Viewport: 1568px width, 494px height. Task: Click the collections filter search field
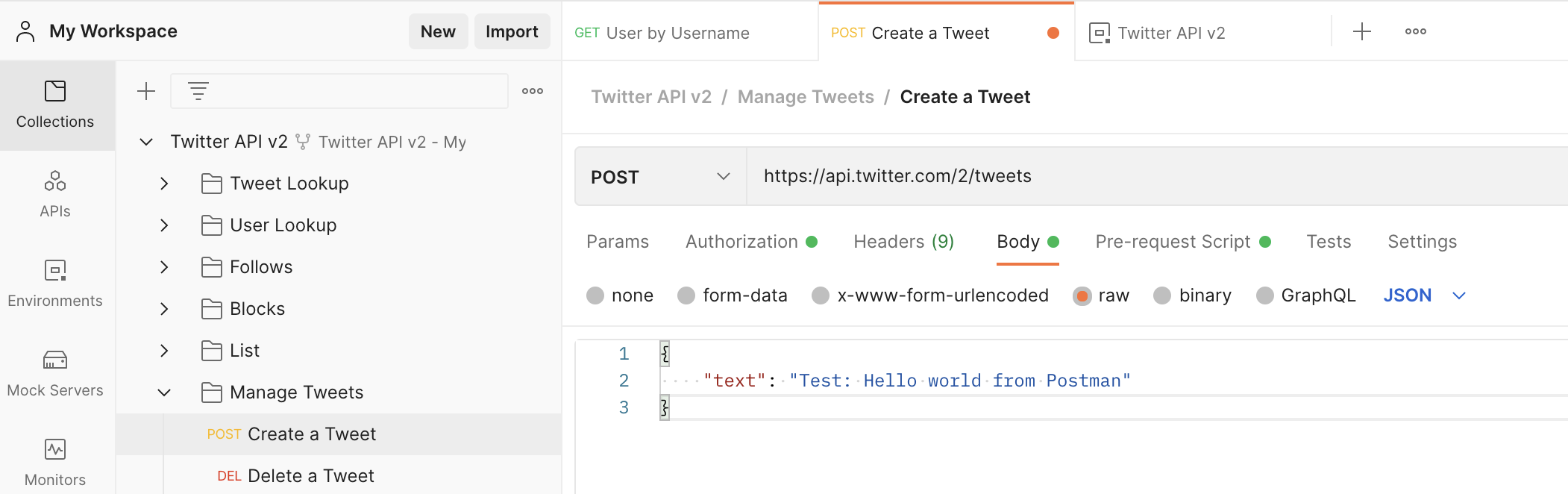339,91
